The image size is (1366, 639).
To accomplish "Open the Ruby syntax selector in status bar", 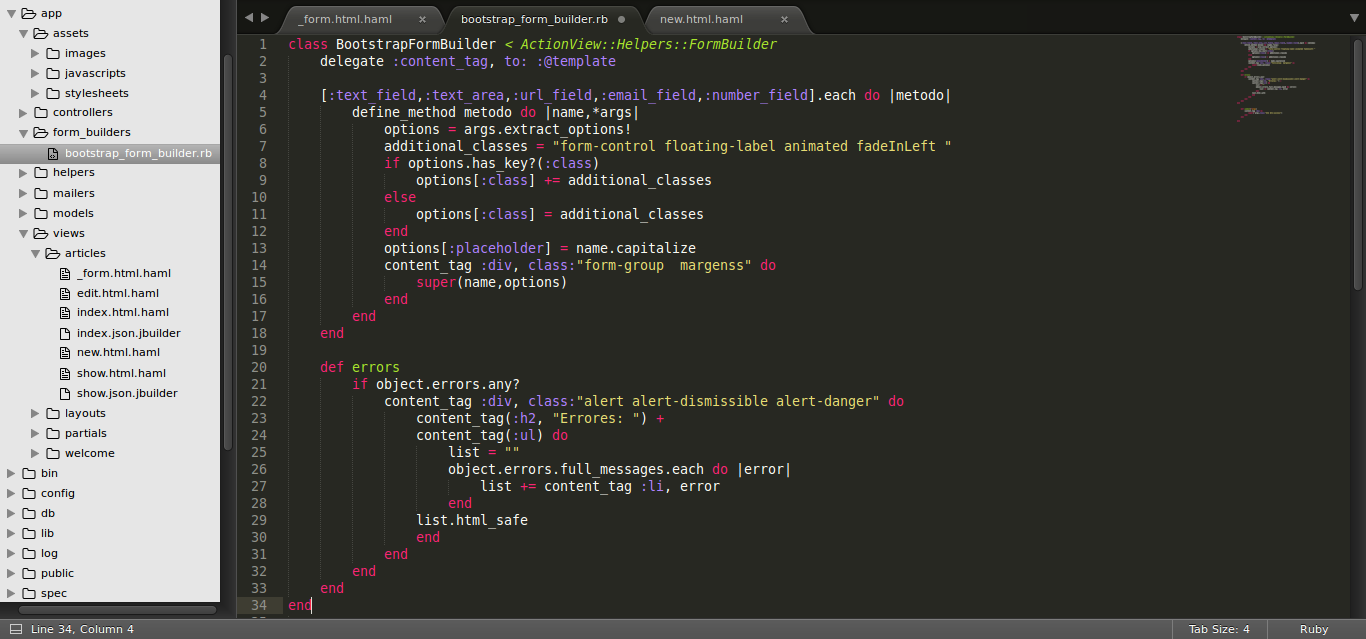I will click(x=1314, y=629).
